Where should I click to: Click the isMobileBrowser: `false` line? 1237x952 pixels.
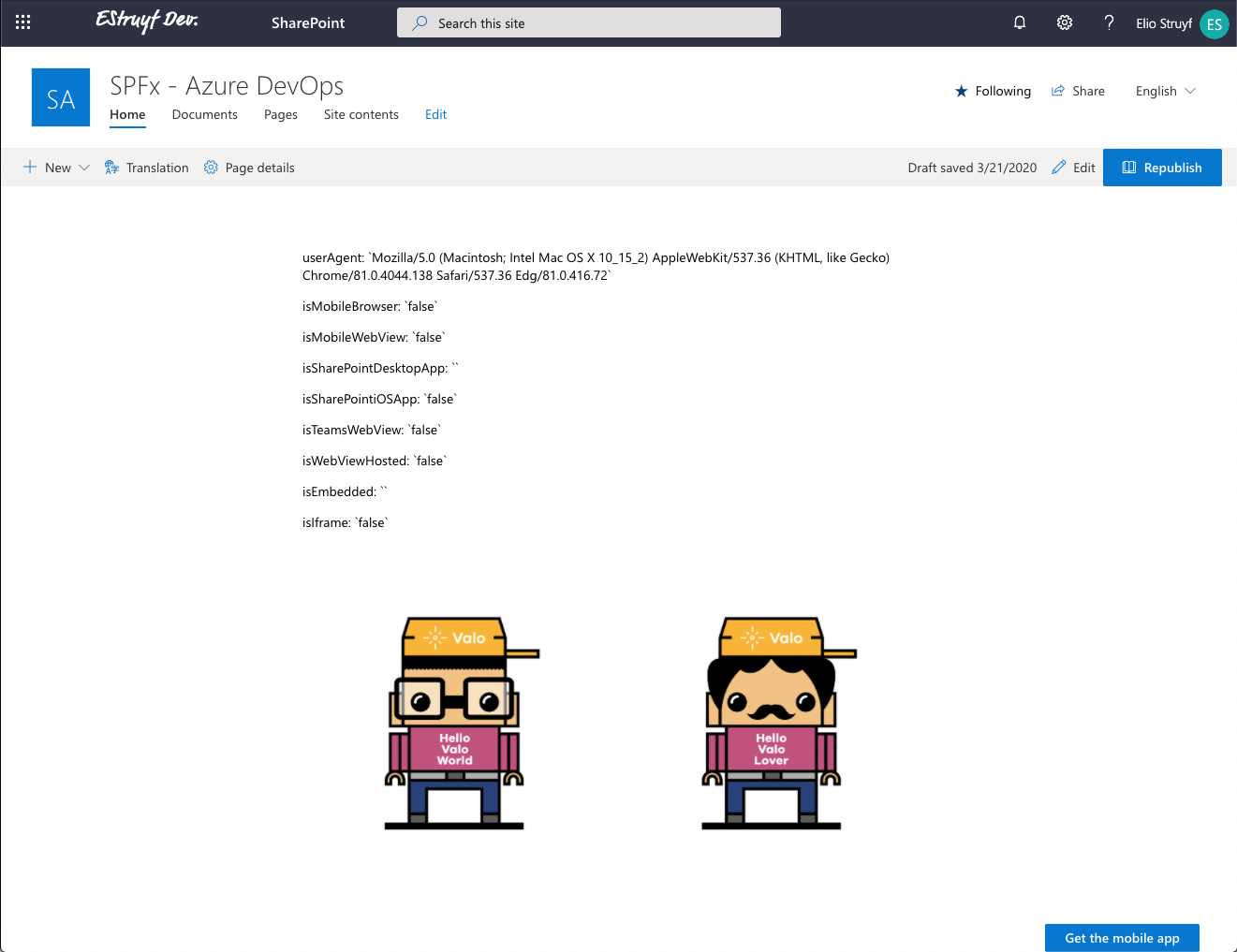(370, 306)
